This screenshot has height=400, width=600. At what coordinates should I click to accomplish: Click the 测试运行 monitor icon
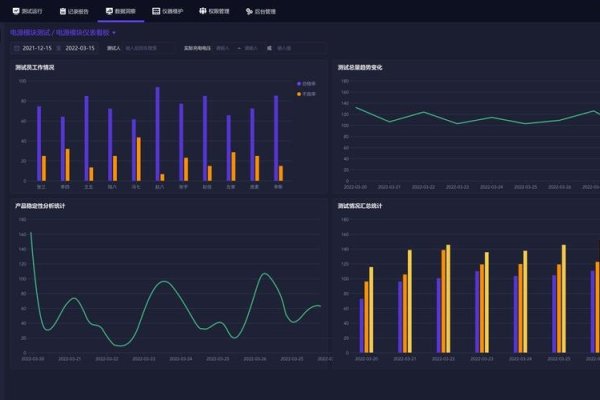[x=15, y=11]
